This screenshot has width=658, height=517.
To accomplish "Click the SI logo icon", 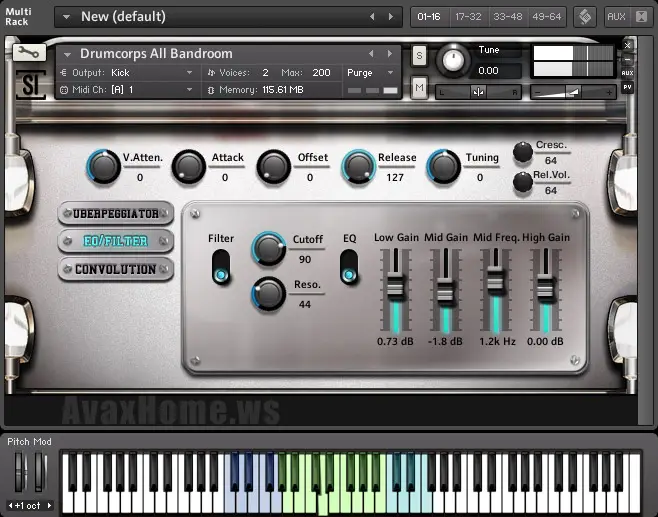I will 31,85.
